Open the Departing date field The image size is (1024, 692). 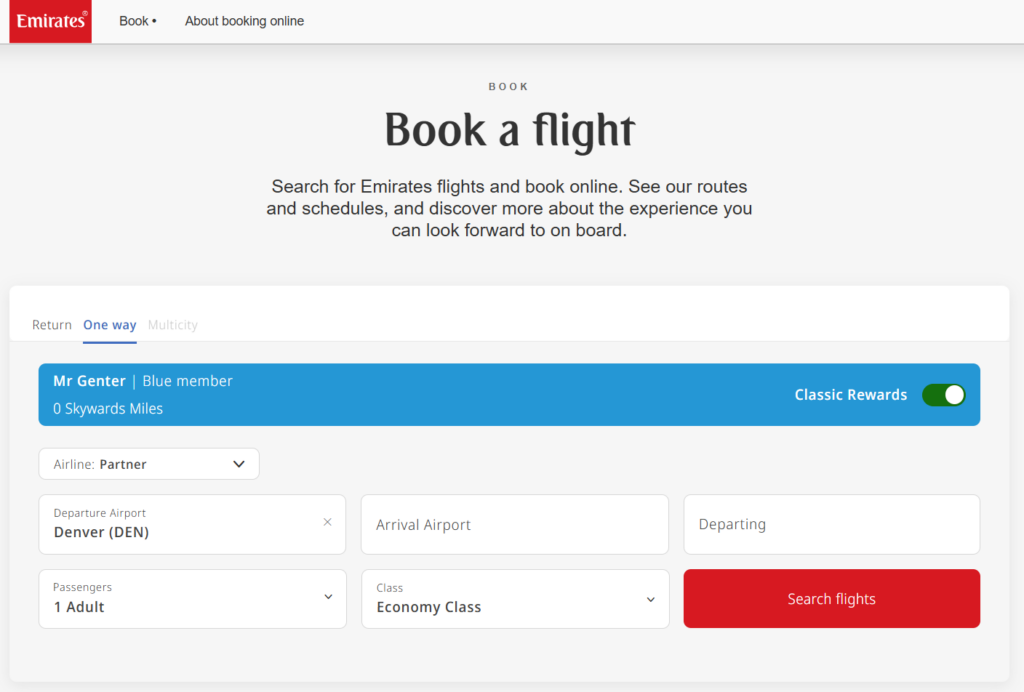(831, 524)
